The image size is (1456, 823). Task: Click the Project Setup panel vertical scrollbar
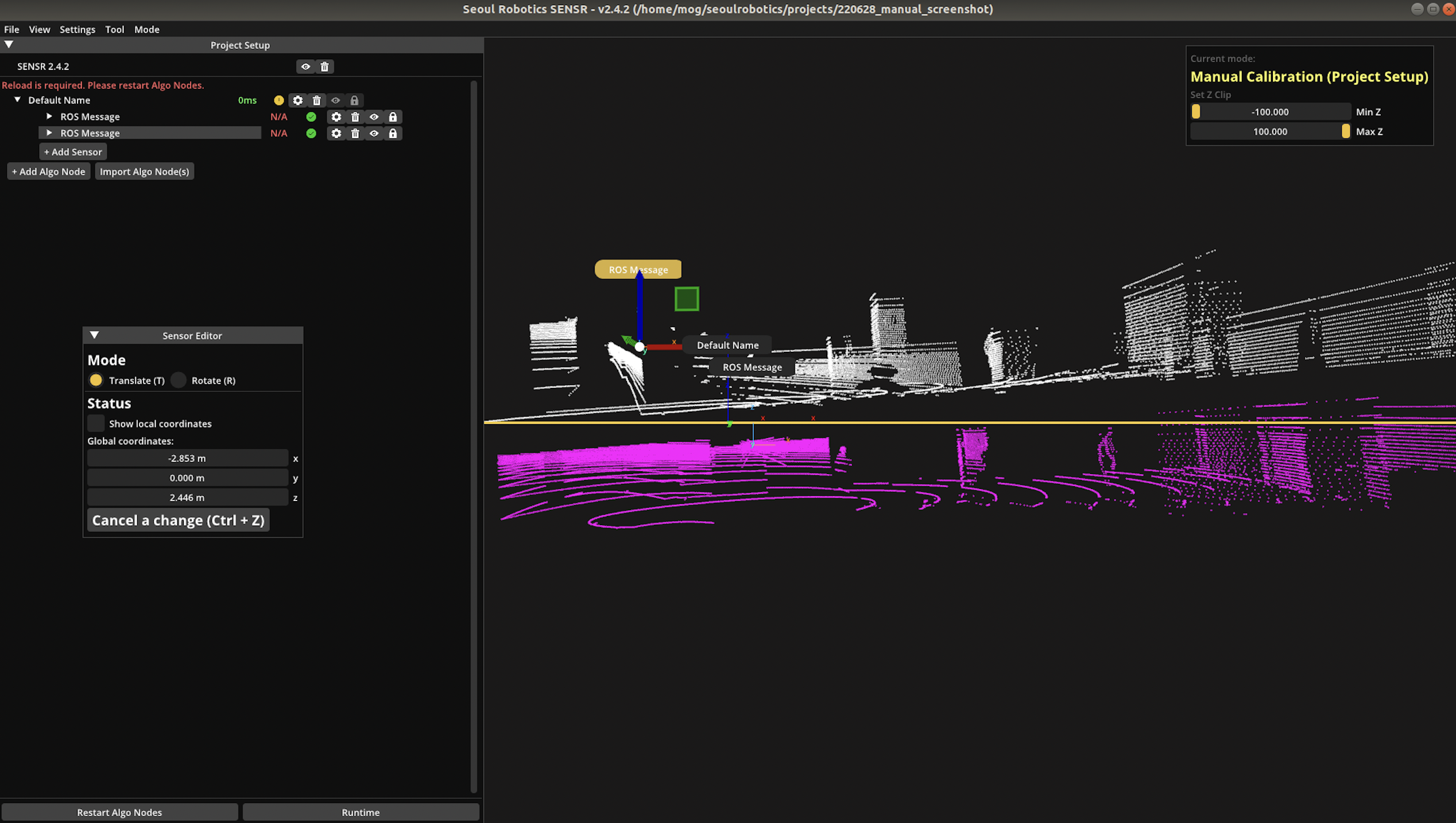click(474, 436)
